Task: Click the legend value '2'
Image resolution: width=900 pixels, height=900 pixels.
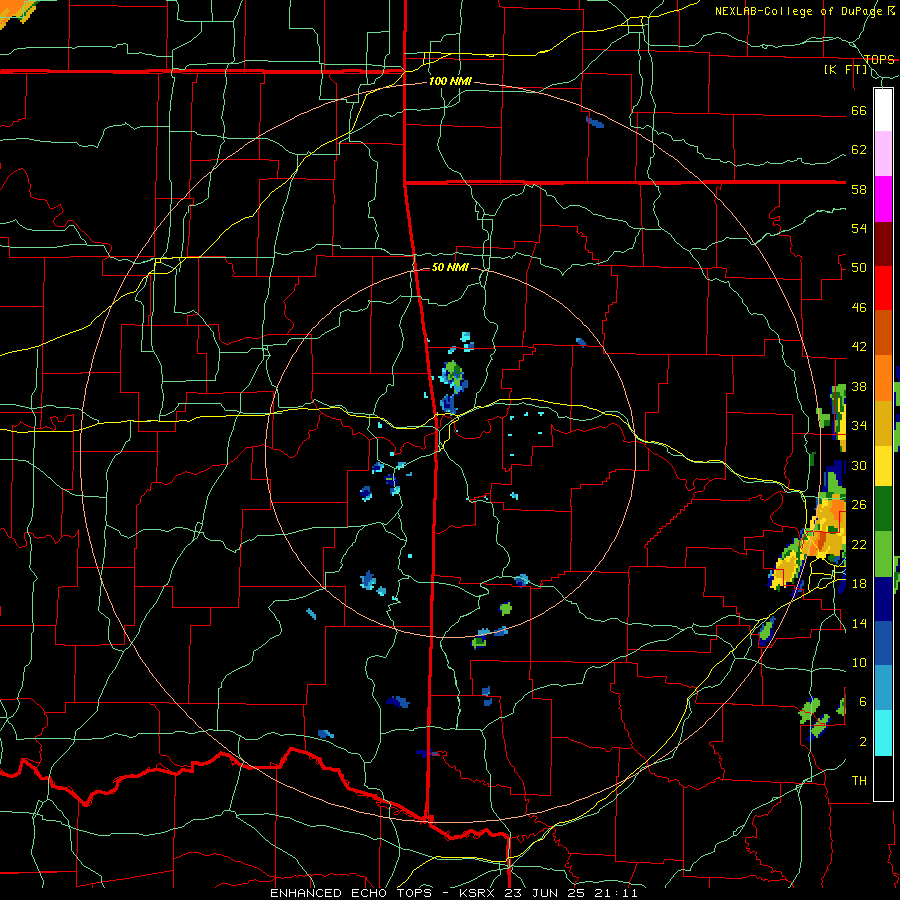Action: (863, 742)
